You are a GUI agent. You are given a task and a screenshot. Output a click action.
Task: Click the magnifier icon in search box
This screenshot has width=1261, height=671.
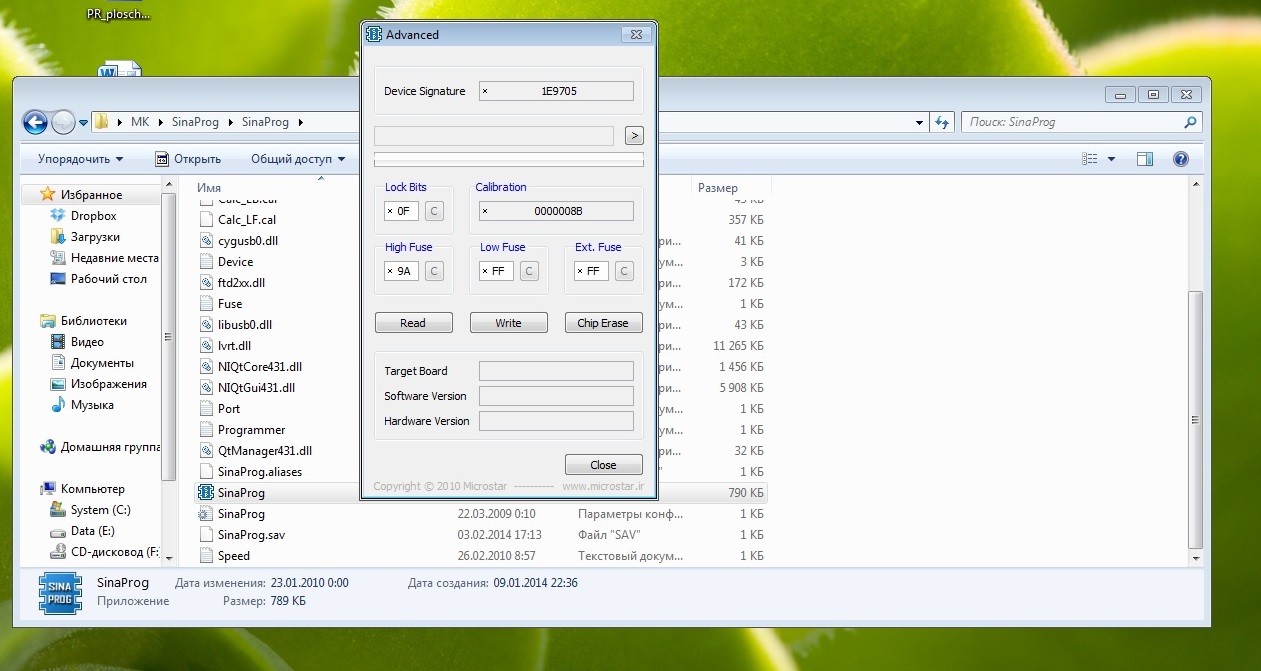point(1190,122)
